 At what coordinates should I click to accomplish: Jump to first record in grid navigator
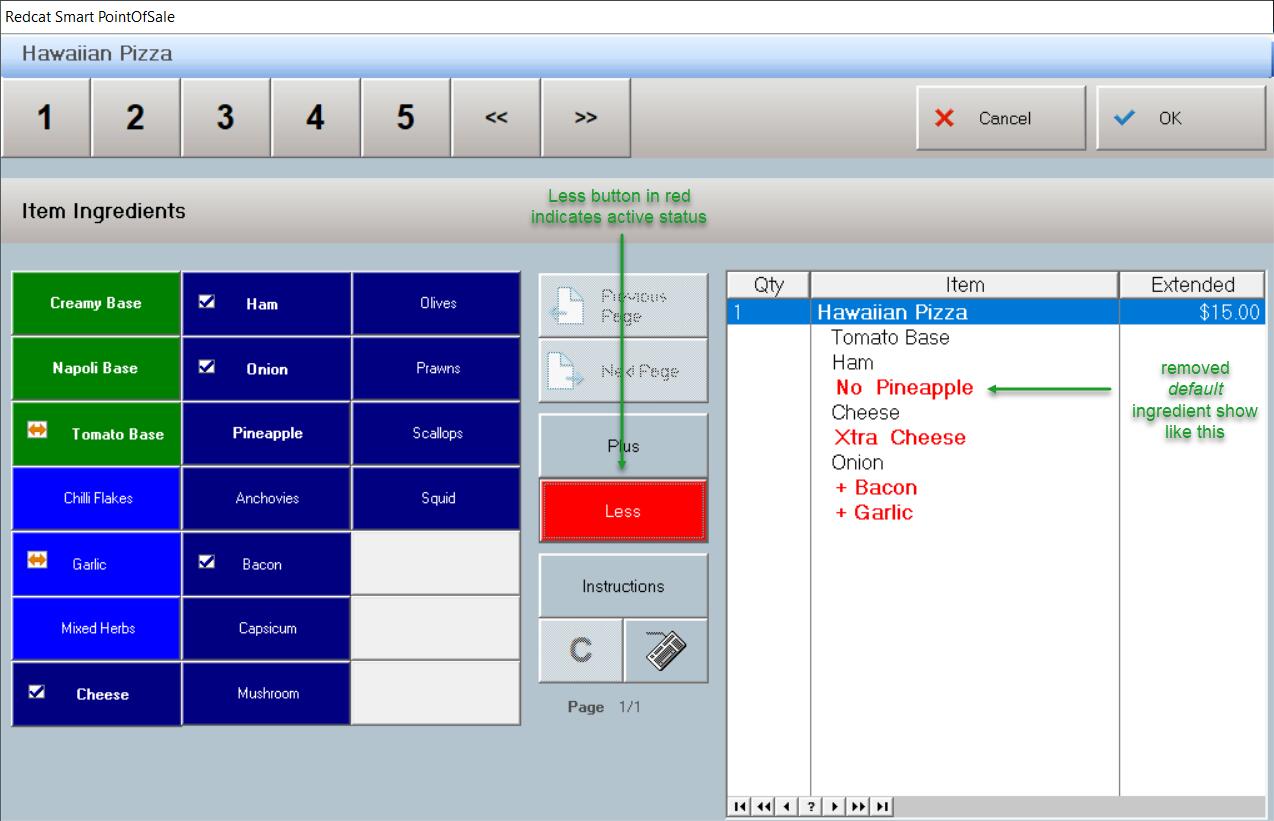(739, 806)
